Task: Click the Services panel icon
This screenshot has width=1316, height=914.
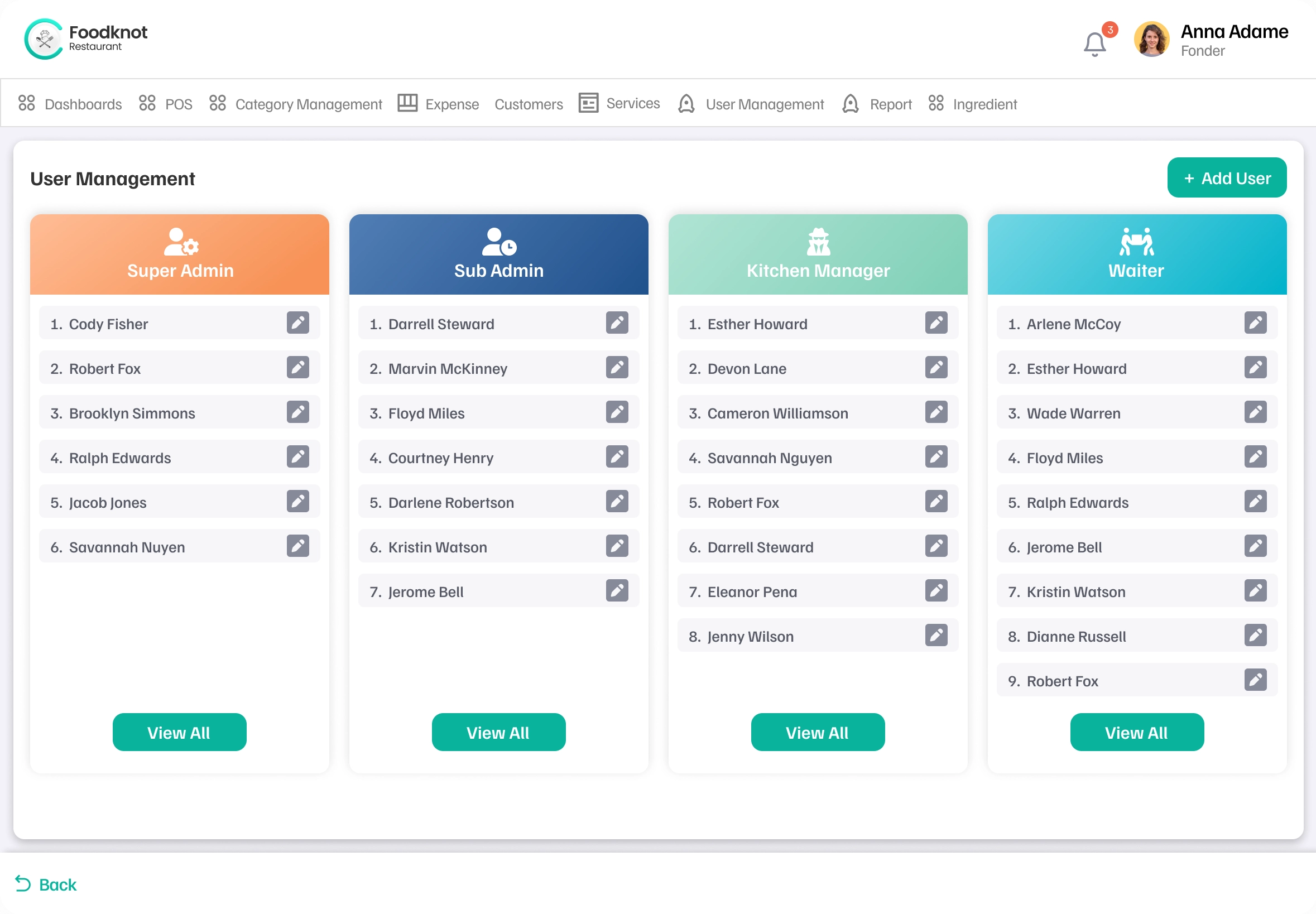Action: click(588, 103)
